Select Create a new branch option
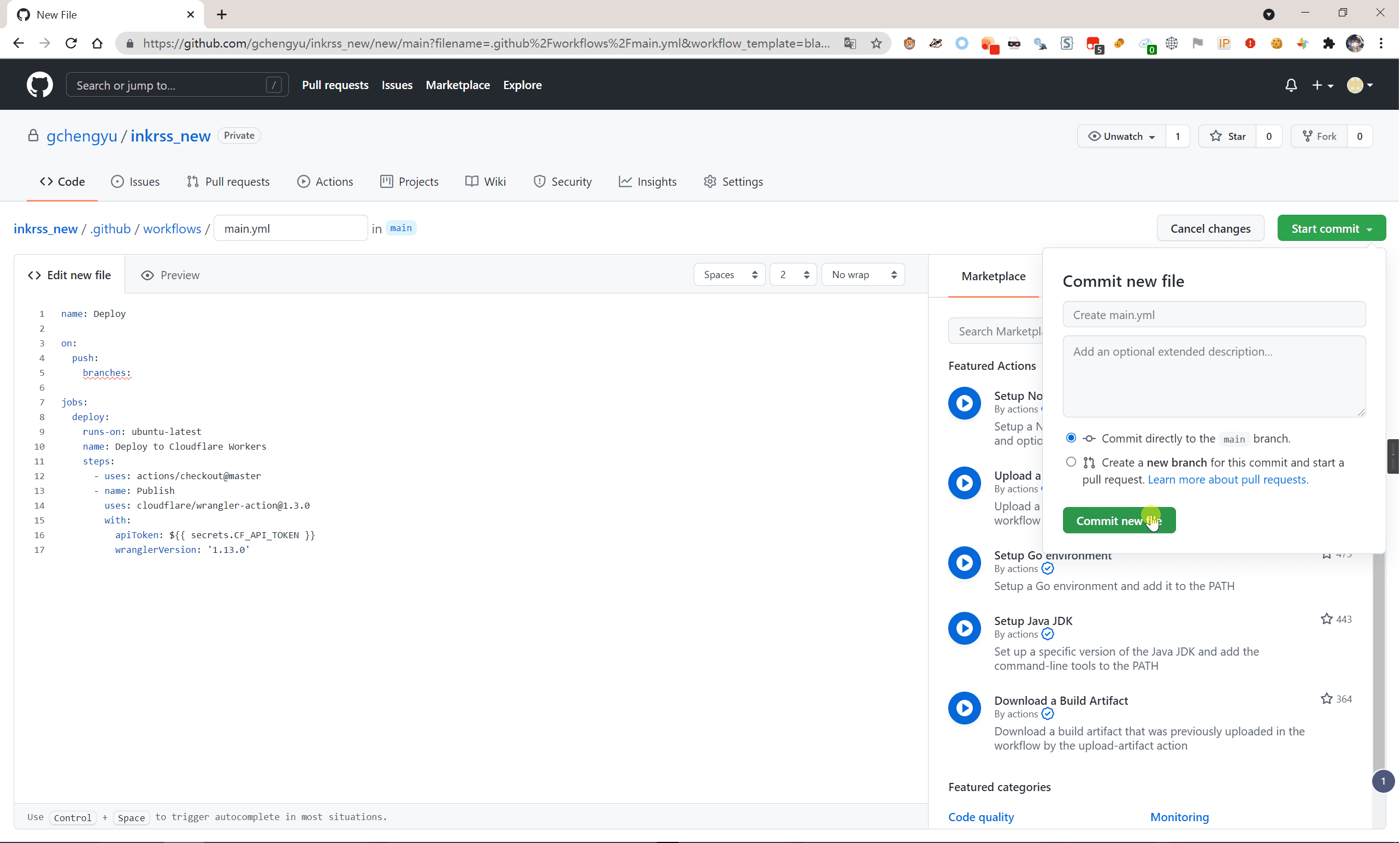Screen dimensions: 1400x843 tap(1071, 462)
